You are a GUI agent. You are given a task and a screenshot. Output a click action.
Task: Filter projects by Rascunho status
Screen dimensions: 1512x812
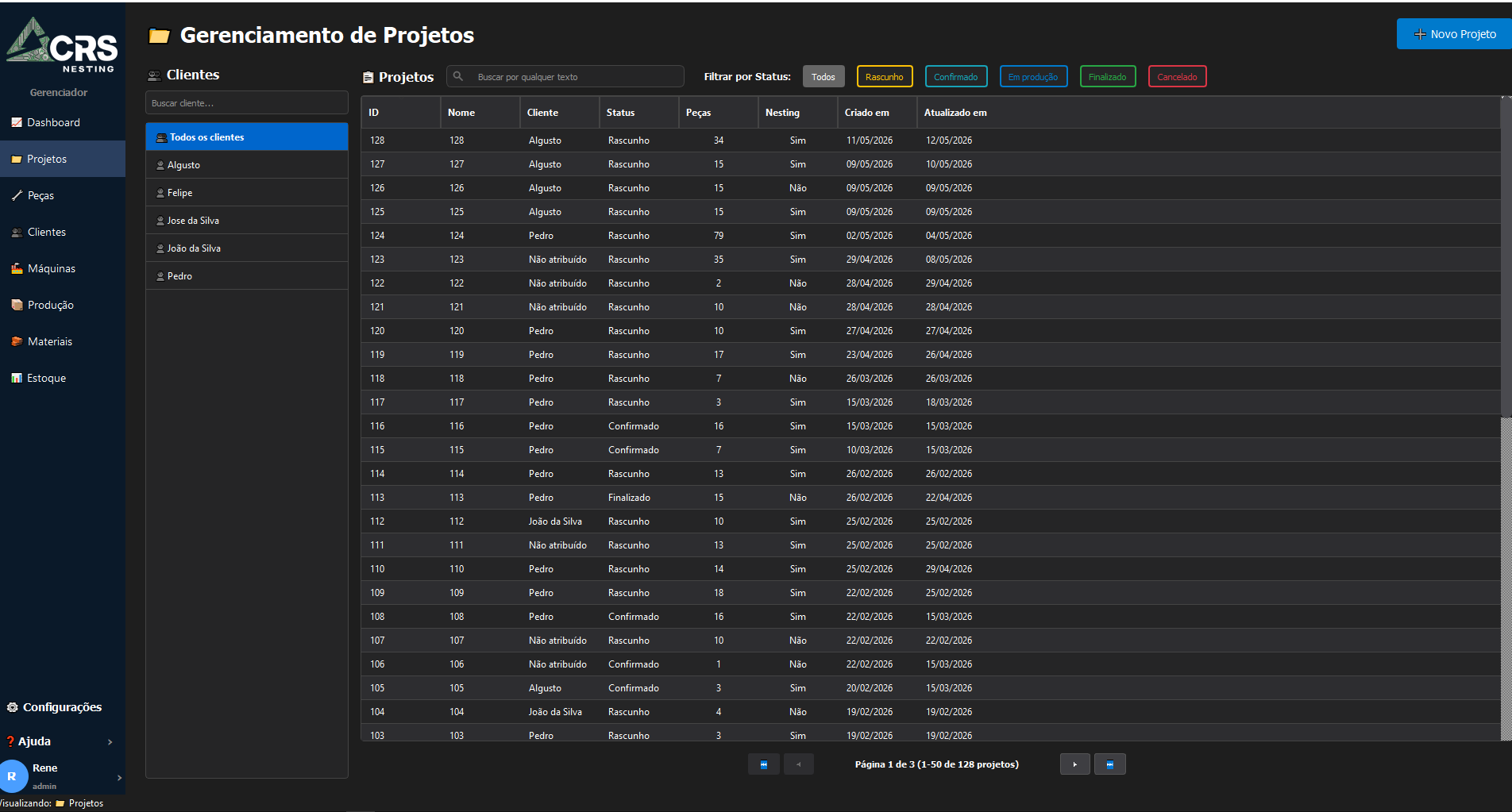885,77
